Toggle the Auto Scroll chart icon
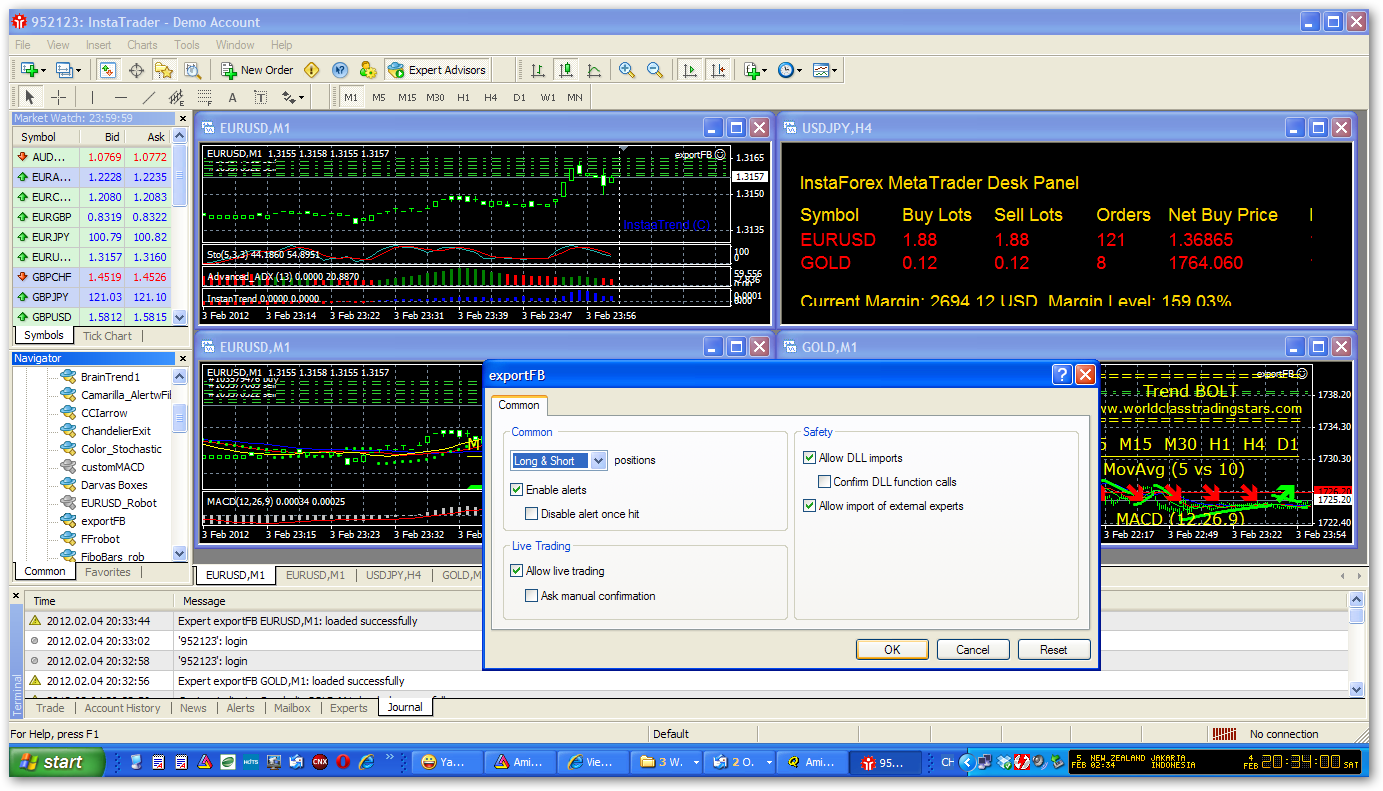 coord(689,70)
